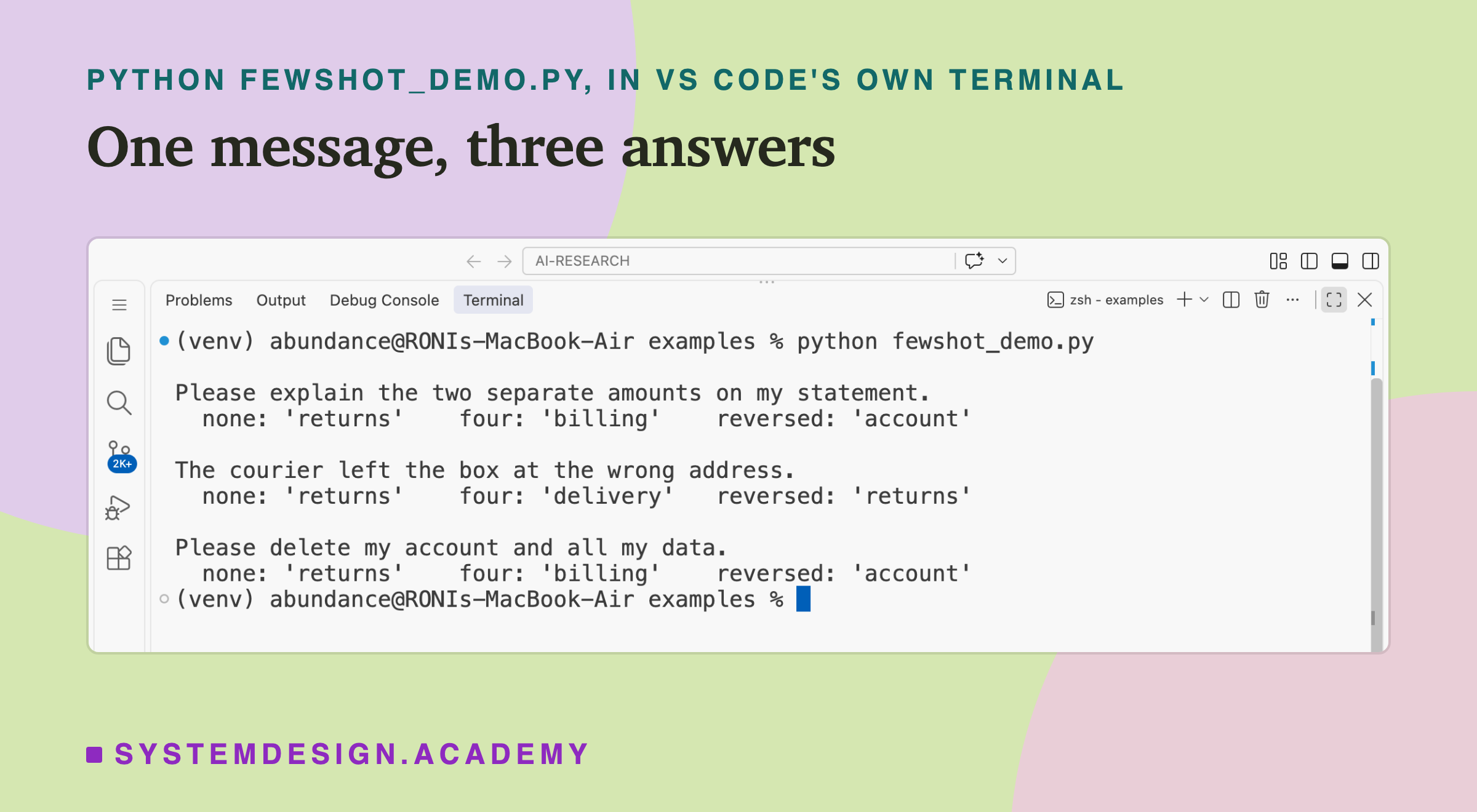Split the terminal
Screen dimensions: 1477x812
pyautogui.click(x=1231, y=300)
